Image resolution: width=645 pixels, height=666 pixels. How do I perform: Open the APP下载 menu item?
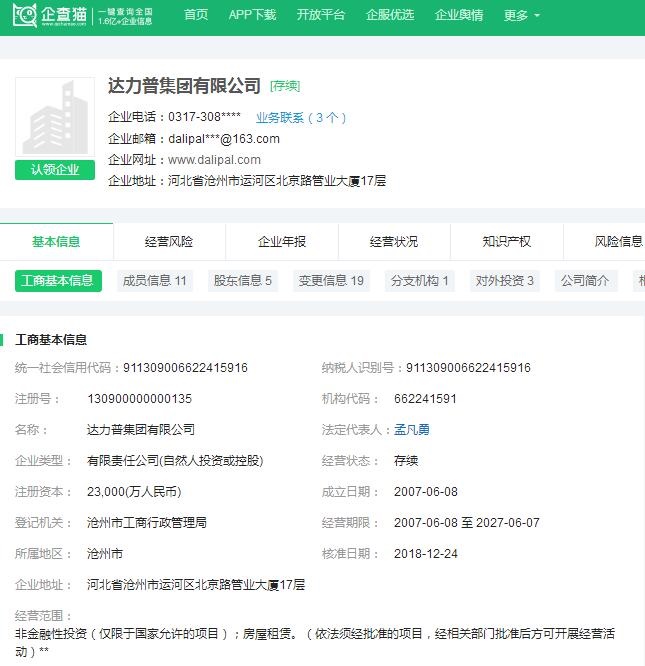(252, 15)
